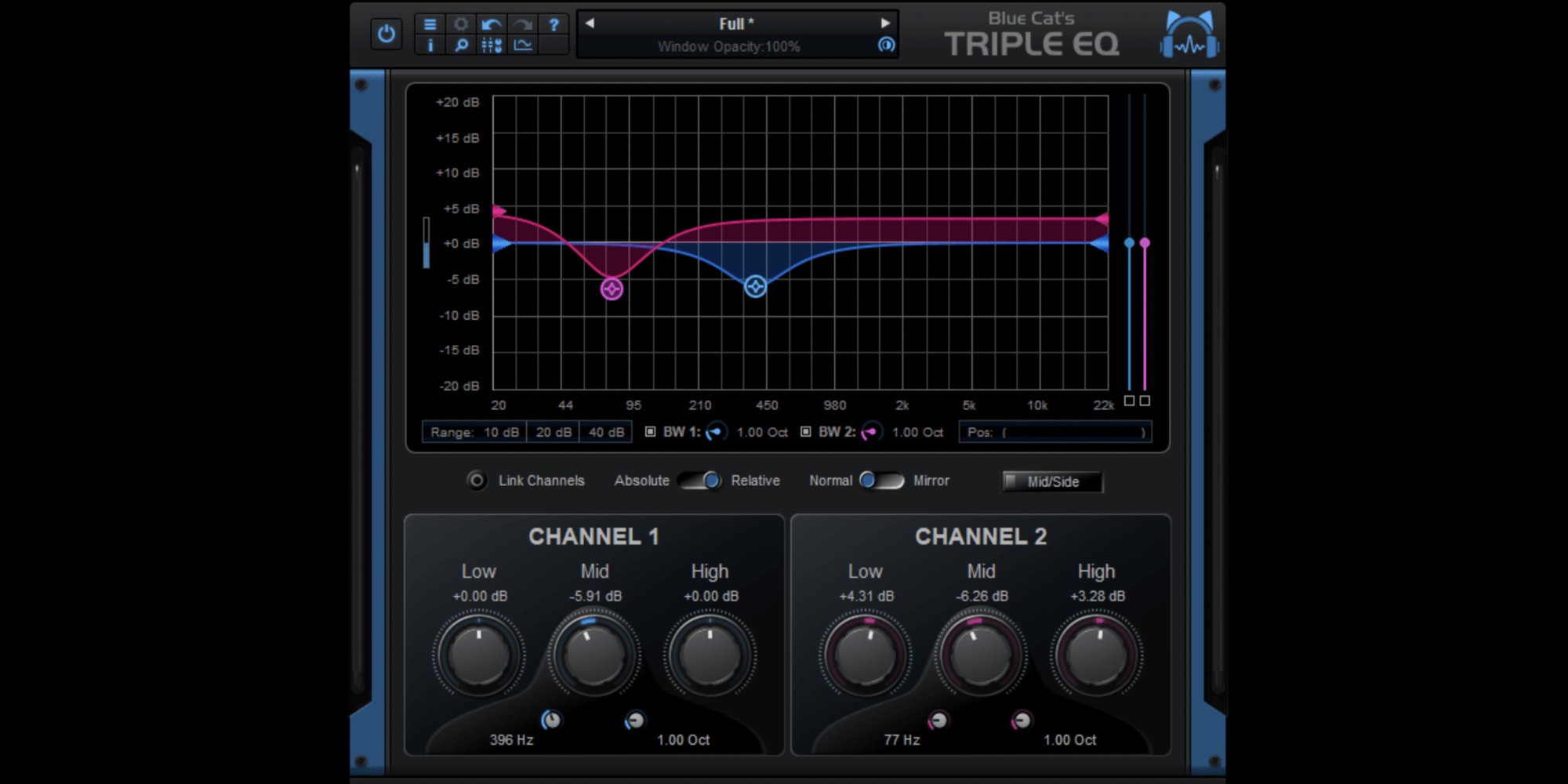The image size is (1568, 784).
Task: Flip the Absolute/Relative switch
Action: tap(700, 481)
